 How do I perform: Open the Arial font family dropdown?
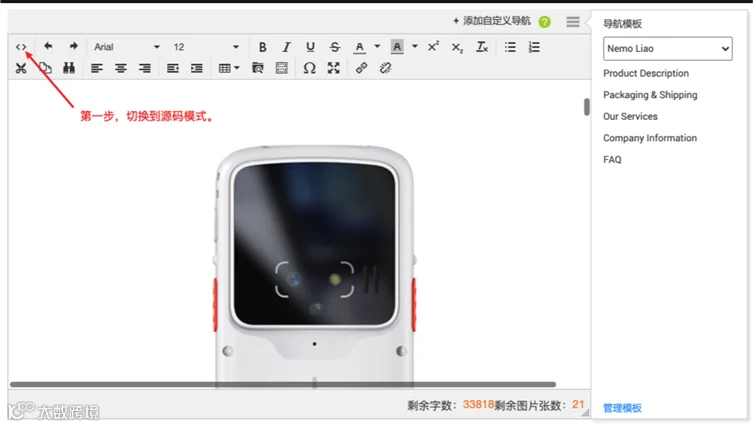tap(127, 47)
